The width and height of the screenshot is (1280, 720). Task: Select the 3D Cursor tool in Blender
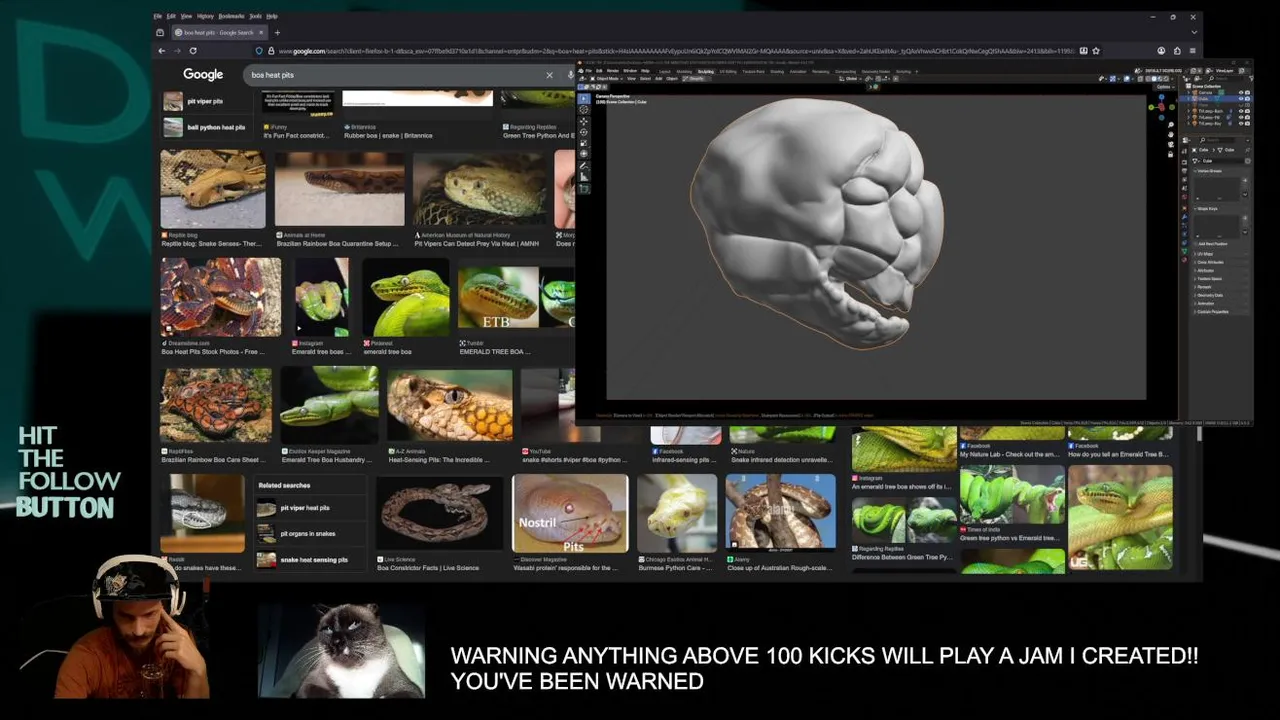584,110
